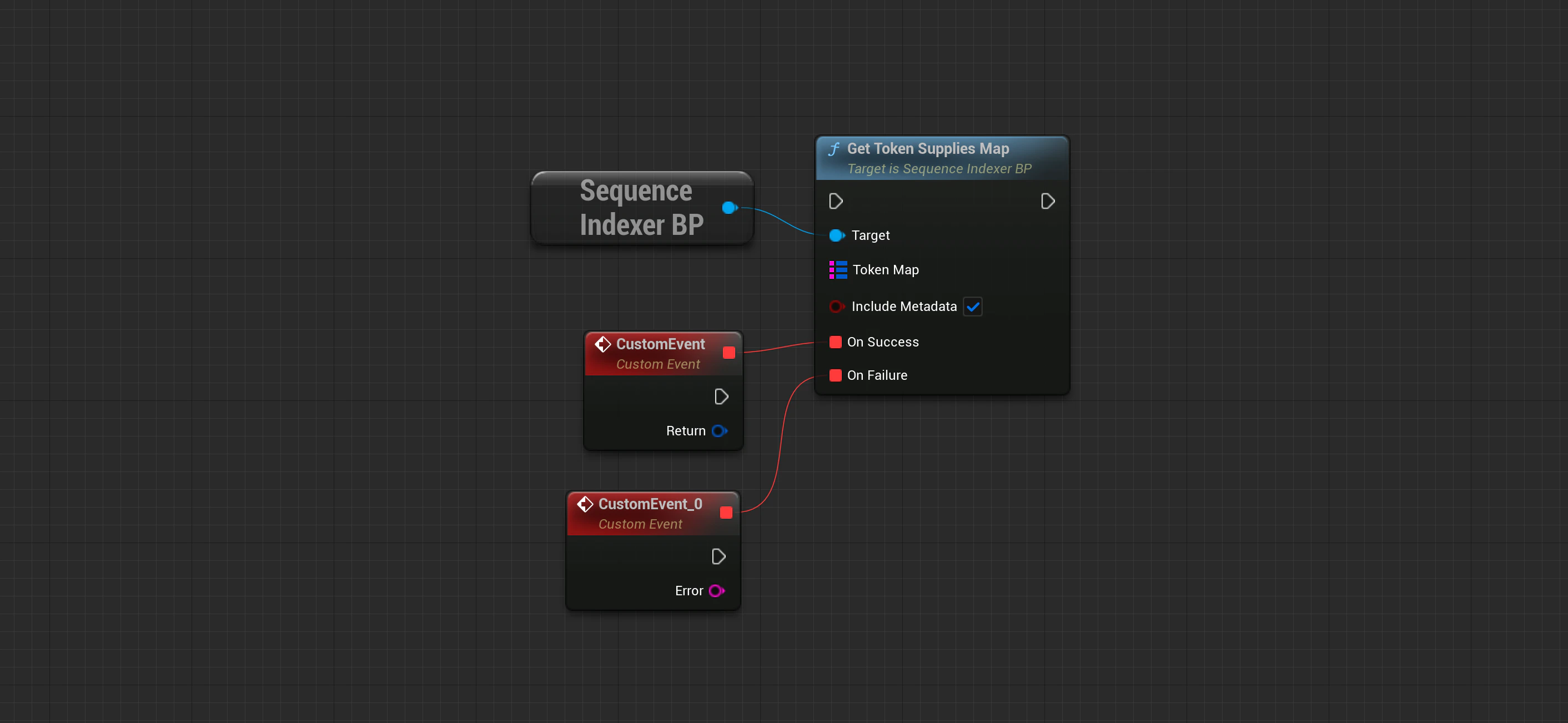Click the magenta Error pin on CustomEvent_0
Viewport: 1568px width, 723px height.
(x=716, y=591)
